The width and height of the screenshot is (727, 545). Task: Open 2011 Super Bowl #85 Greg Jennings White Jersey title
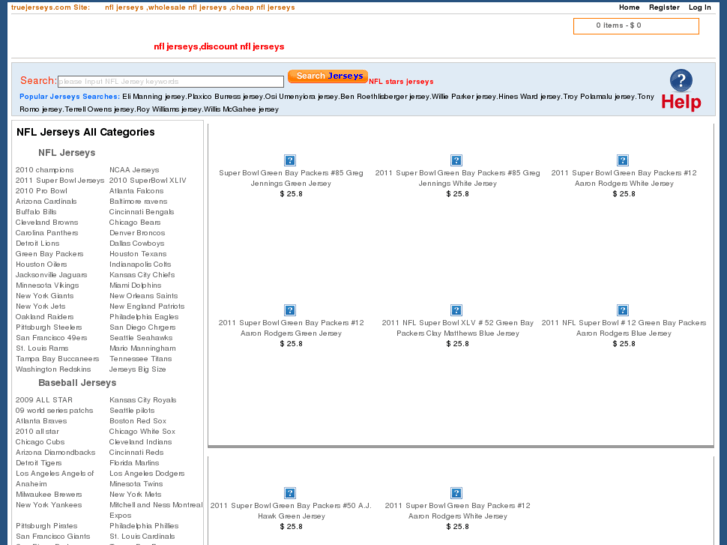click(457, 178)
